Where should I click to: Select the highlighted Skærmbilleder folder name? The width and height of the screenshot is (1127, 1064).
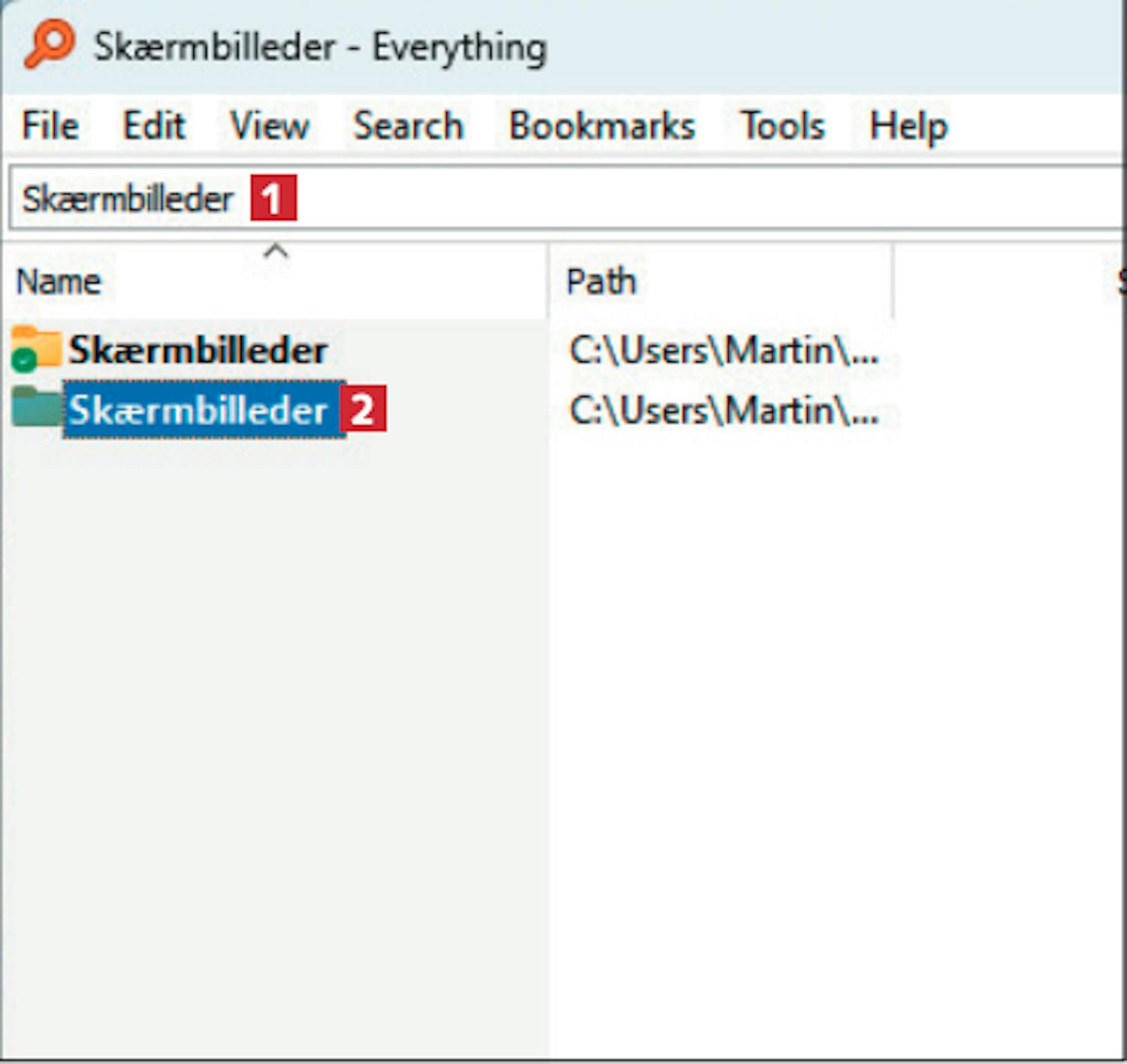[x=198, y=410]
